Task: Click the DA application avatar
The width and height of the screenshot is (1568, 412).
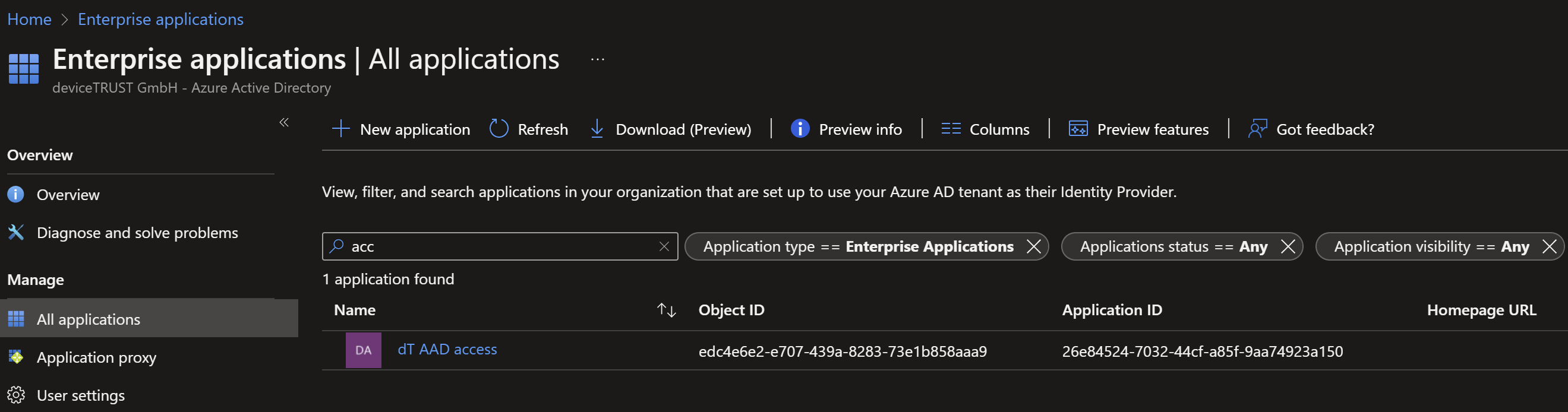Action: tap(364, 350)
